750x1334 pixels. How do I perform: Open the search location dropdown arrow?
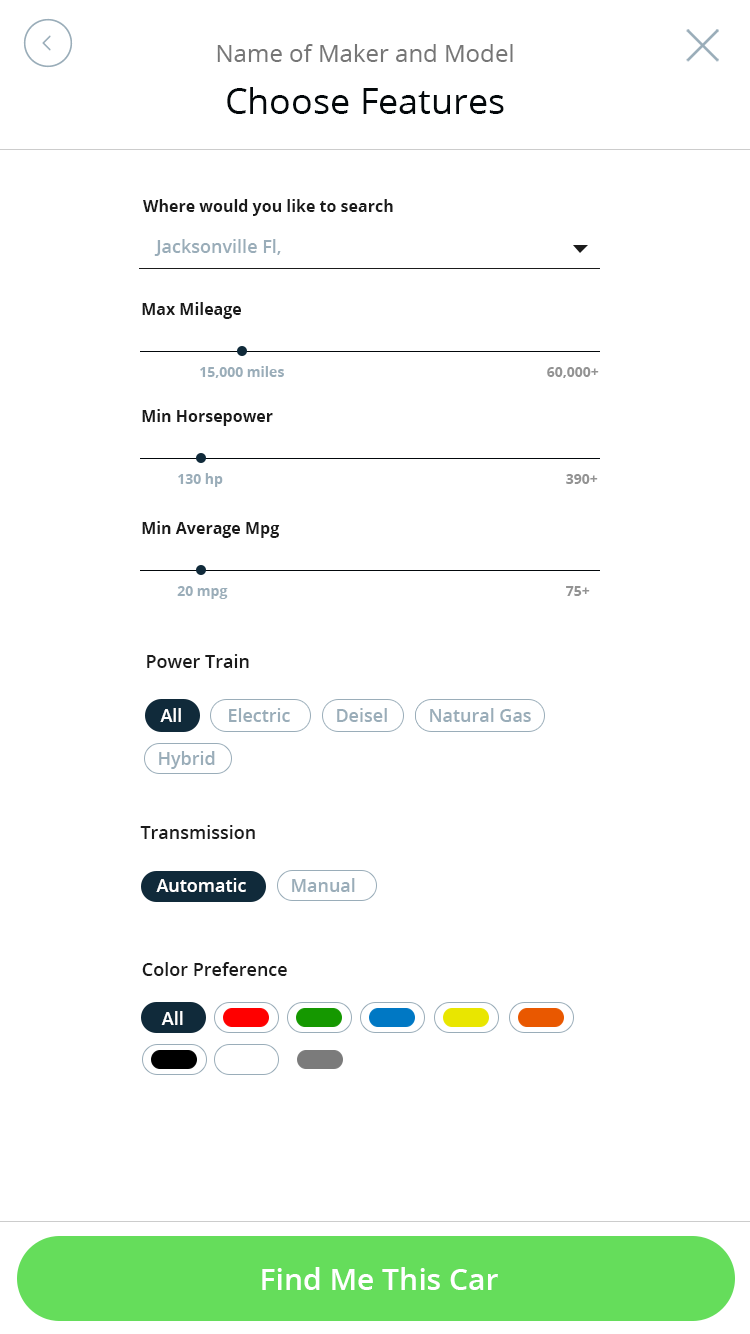(x=580, y=249)
